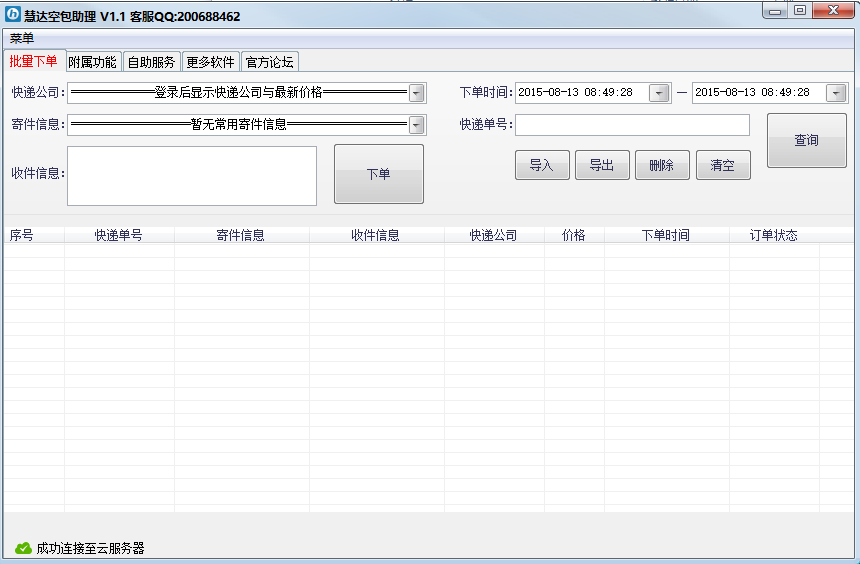Viewport: 860px width, 564px height.
Task: Sort by the 订单状态 column header
Action: point(773,236)
